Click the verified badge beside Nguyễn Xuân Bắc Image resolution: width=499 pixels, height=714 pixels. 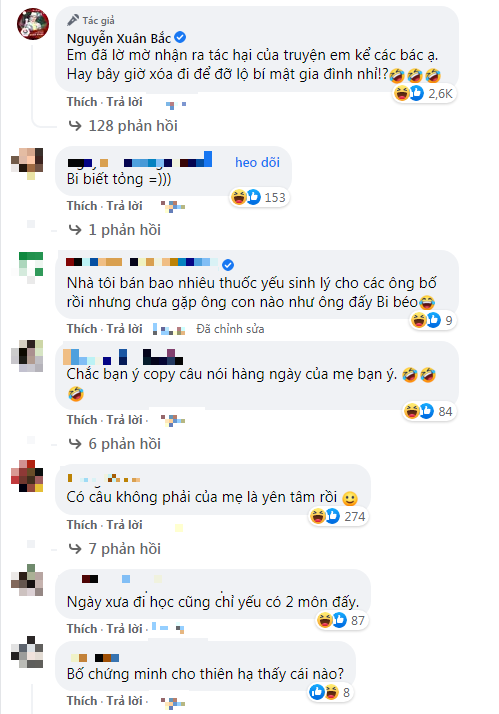pyautogui.click(x=180, y=37)
